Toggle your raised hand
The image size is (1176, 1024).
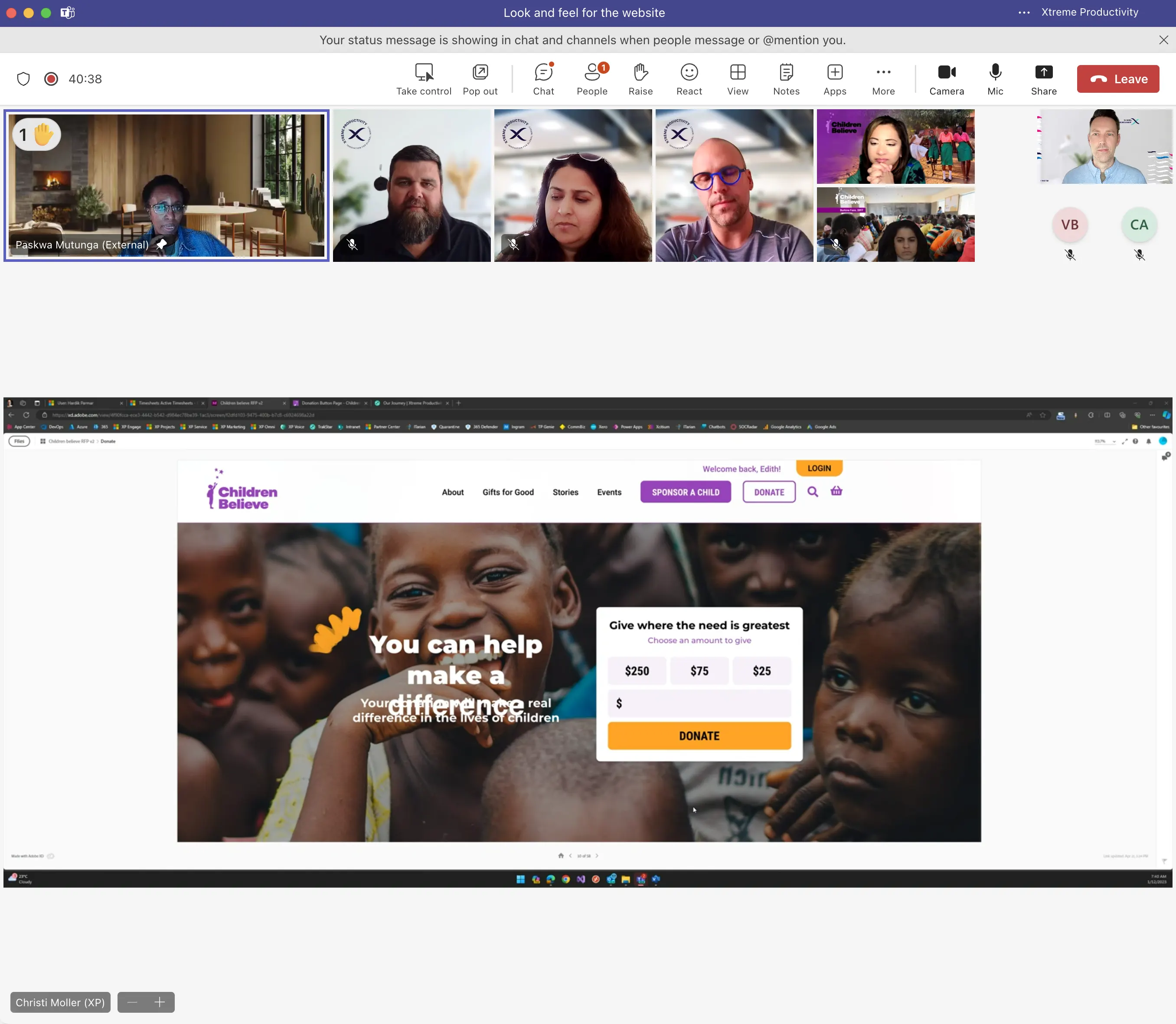point(640,79)
